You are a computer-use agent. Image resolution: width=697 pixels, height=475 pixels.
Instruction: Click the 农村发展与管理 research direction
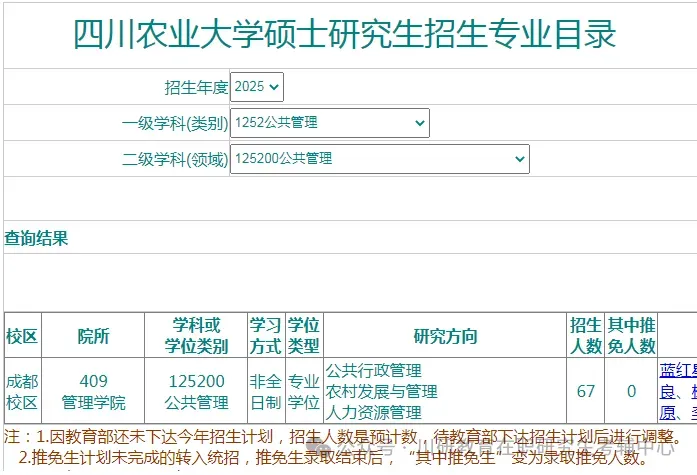pos(381,391)
